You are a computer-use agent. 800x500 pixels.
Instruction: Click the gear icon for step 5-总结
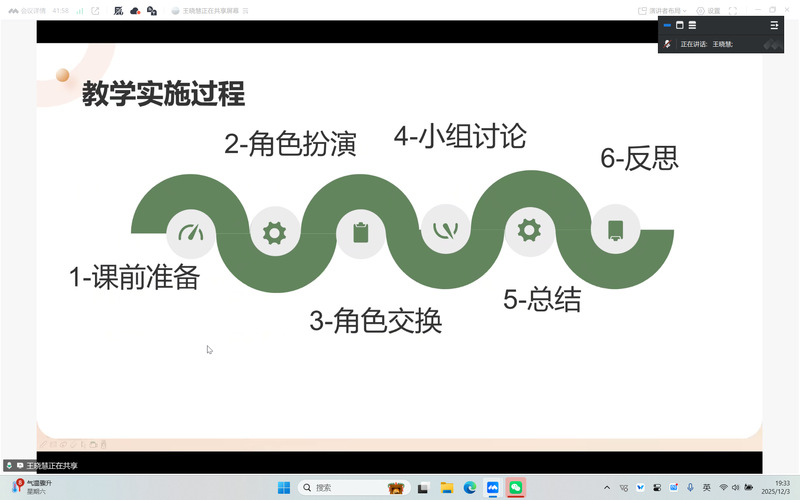pos(529,230)
